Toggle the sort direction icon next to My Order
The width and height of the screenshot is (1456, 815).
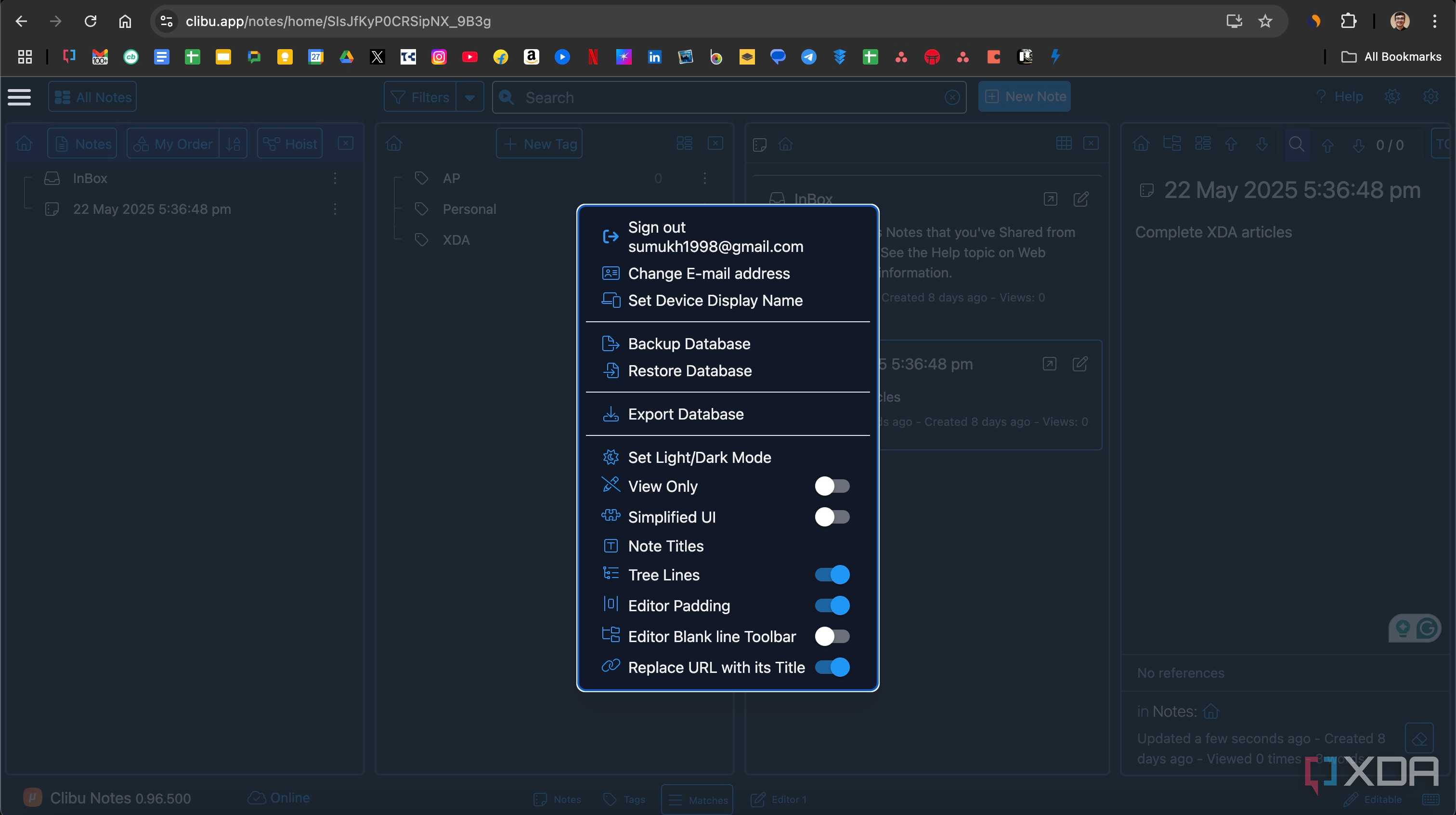(234, 144)
